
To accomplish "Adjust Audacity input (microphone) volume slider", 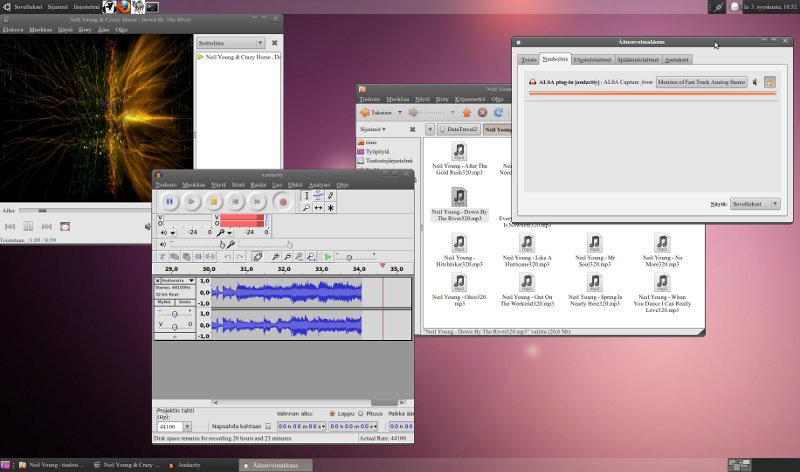I will pyautogui.click(x=264, y=244).
